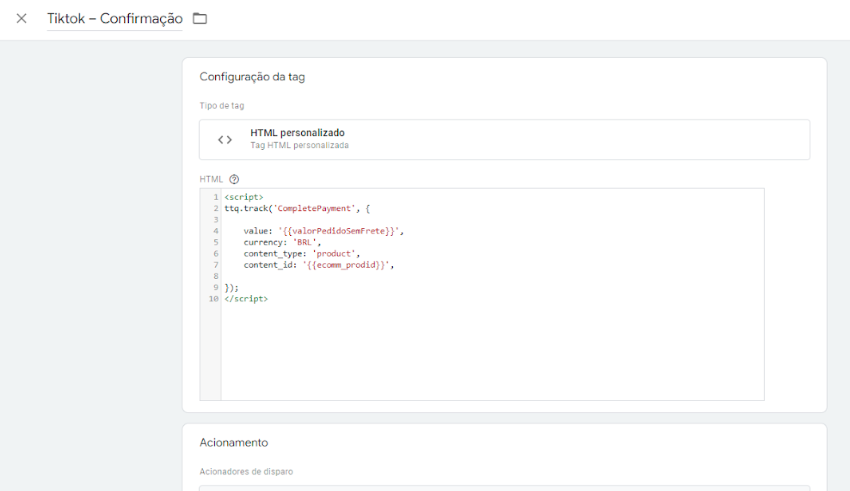Click the value: valorPedidoSemFrete line
Image resolution: width=850 pixels, height=491 pixels.
(x=324, y=231)
